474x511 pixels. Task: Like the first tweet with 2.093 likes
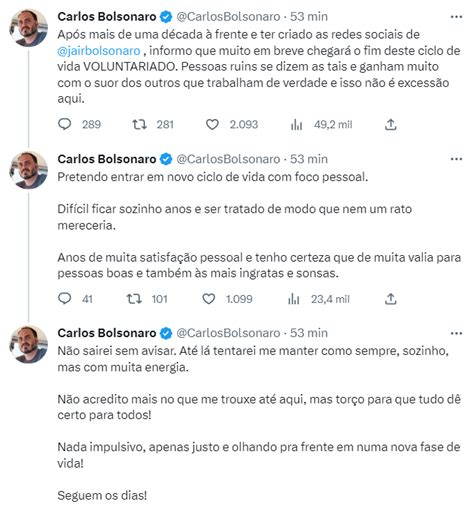click(212, 124)
